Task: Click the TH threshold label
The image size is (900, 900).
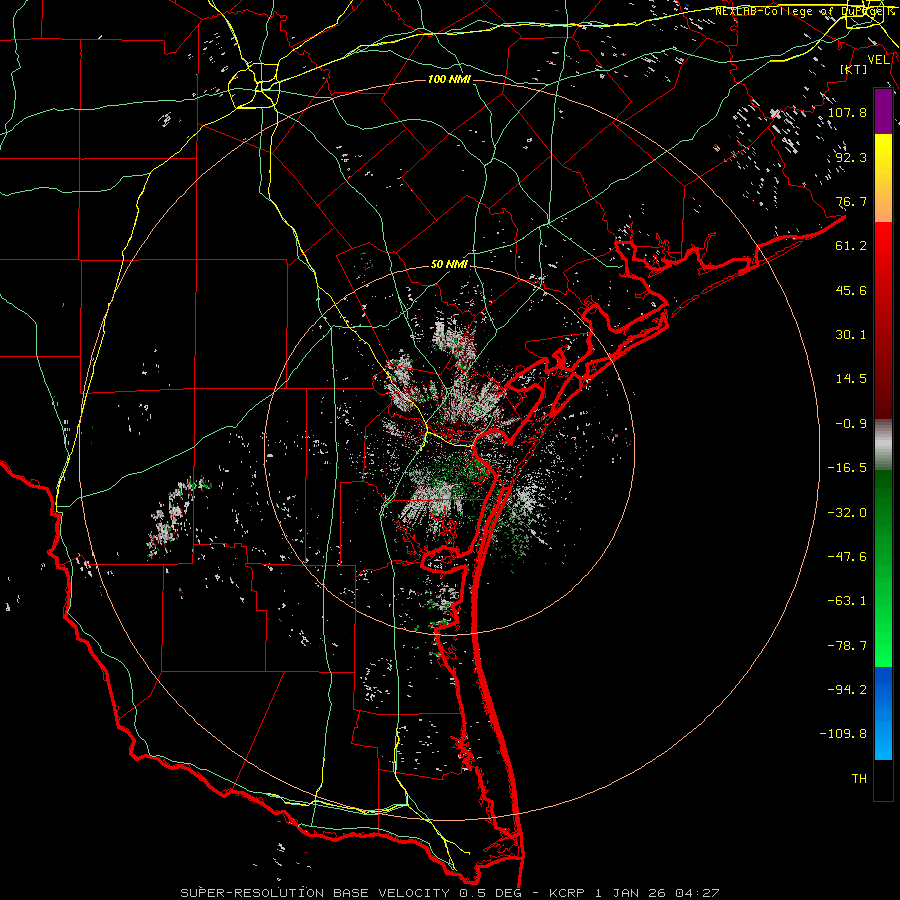Action: [x=859, y=779]
